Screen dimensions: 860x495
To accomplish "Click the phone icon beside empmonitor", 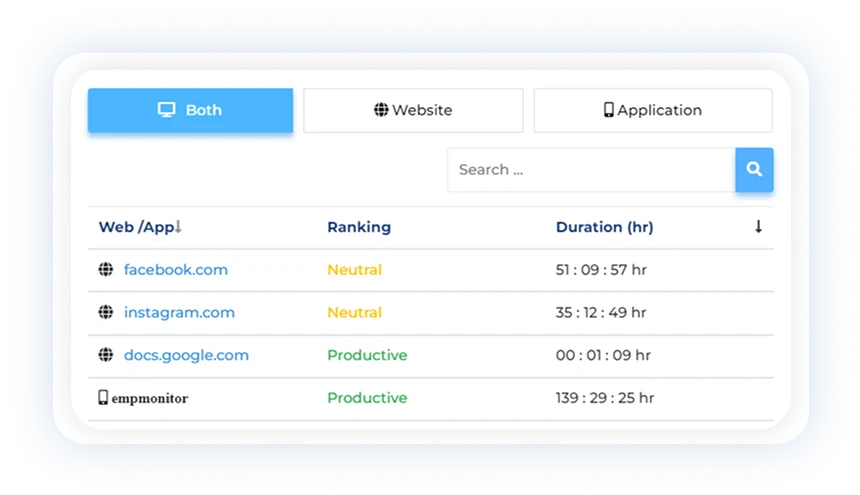I will 103,398.
